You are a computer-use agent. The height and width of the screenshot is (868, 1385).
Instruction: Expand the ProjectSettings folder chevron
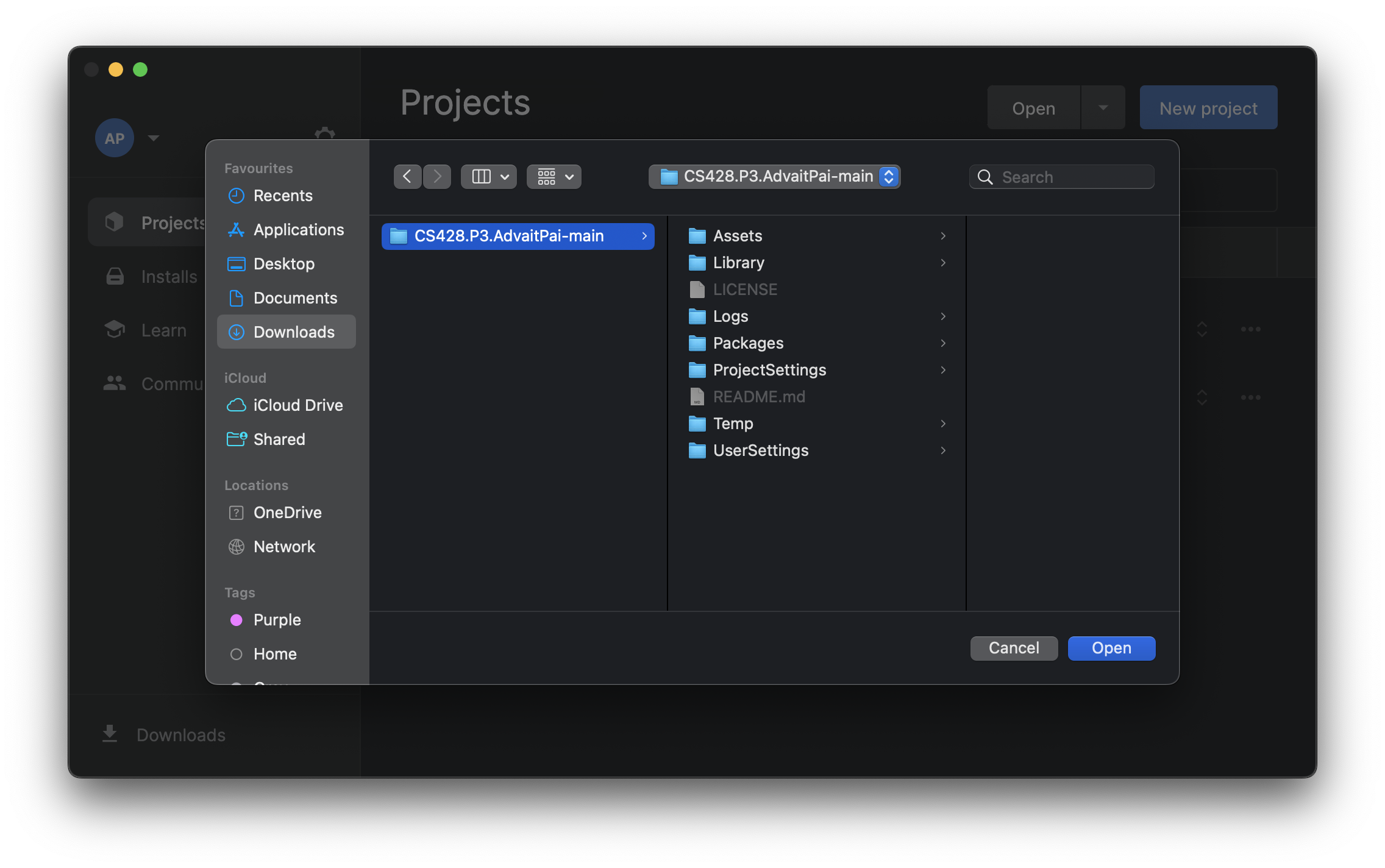pos(943,370)
